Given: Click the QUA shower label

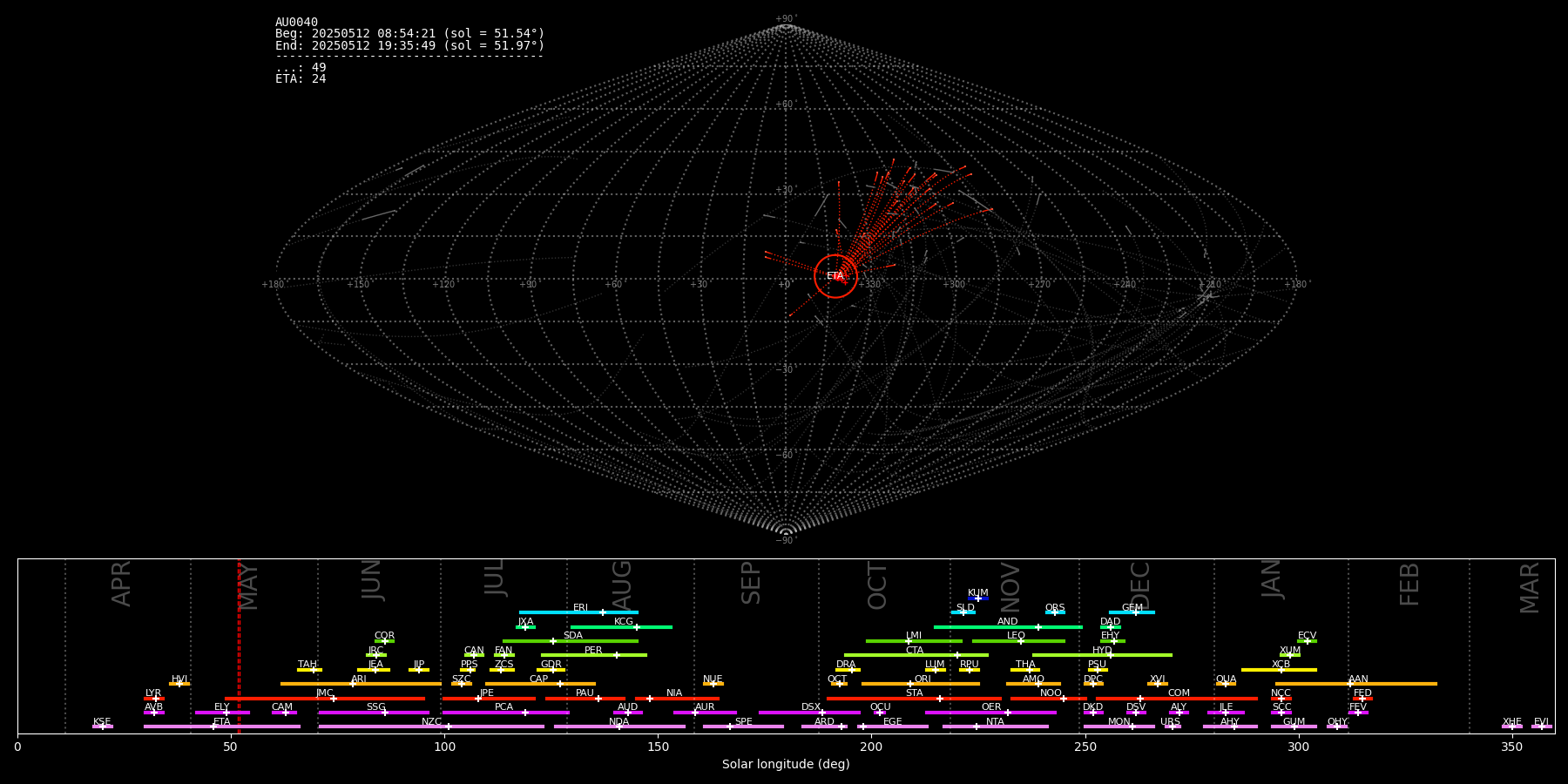Looking at the screenshot, I should pos(1227,679).
